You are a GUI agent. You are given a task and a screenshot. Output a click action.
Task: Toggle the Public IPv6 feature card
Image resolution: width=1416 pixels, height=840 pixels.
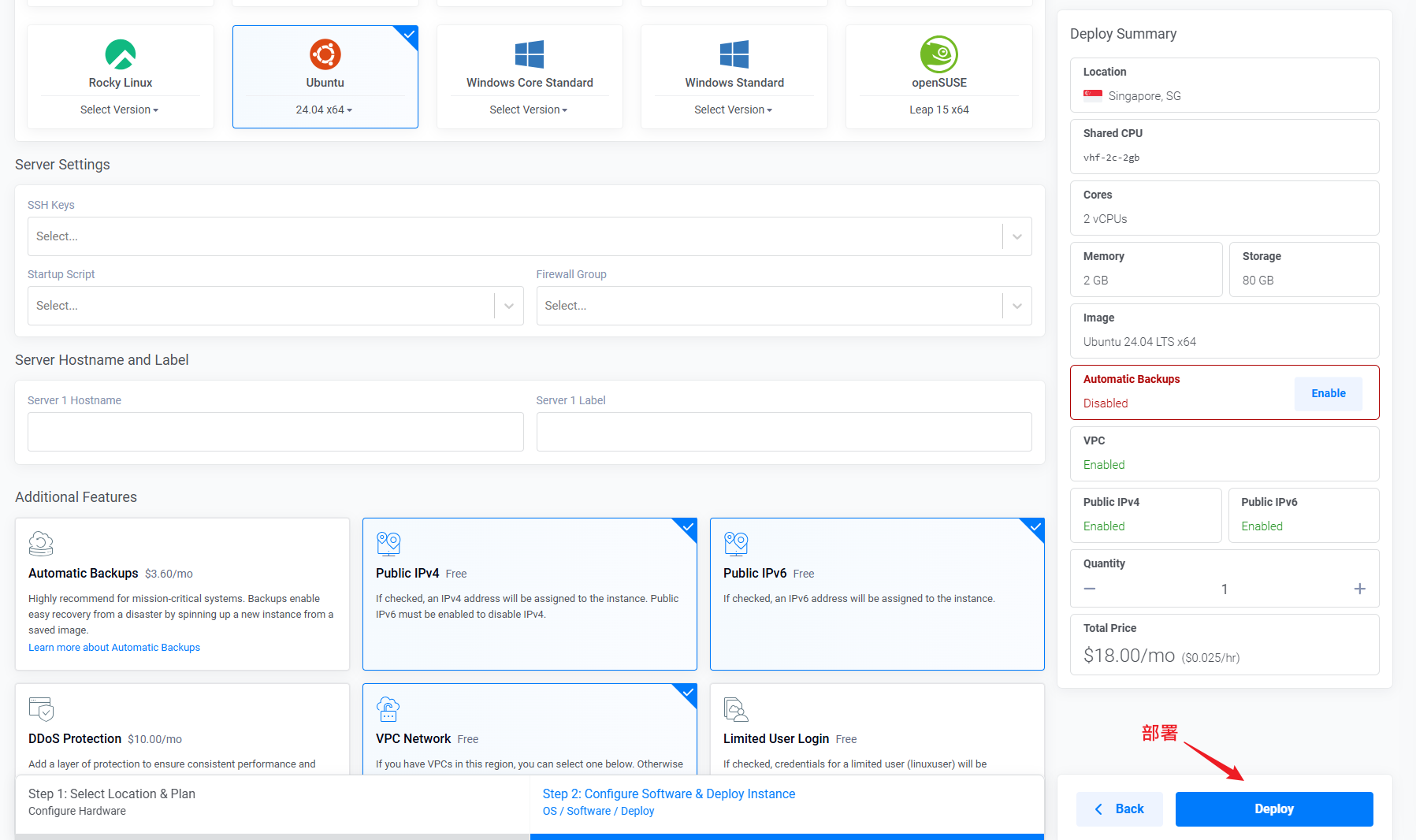point(876,593)
